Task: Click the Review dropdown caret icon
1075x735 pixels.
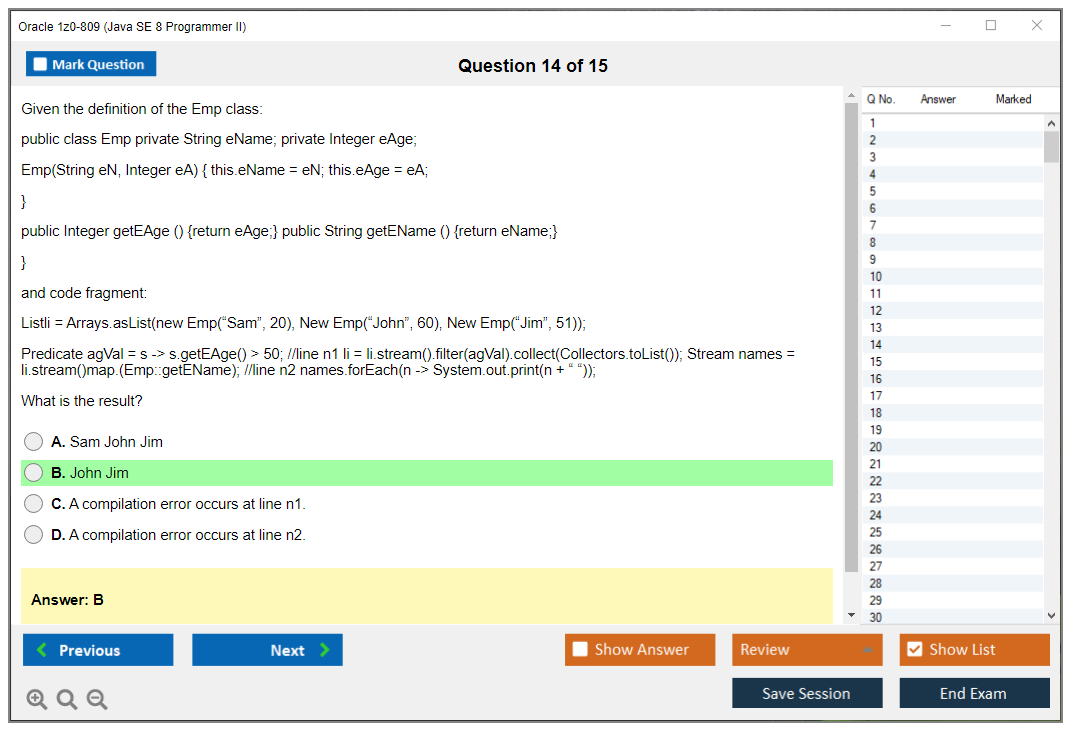Action: [866, 649]
